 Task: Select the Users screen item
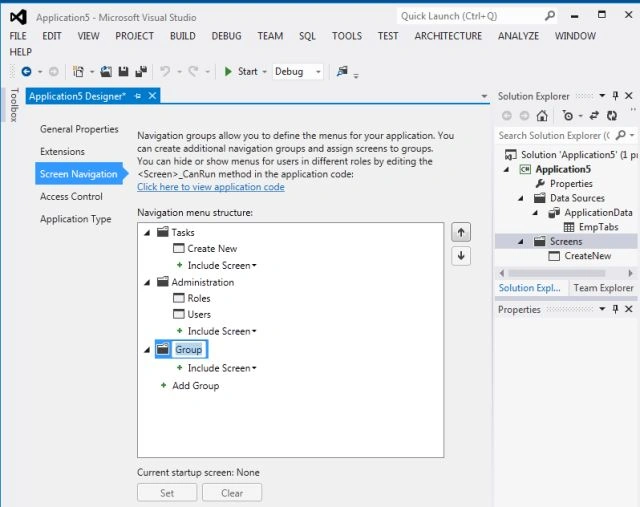point(192,314)
